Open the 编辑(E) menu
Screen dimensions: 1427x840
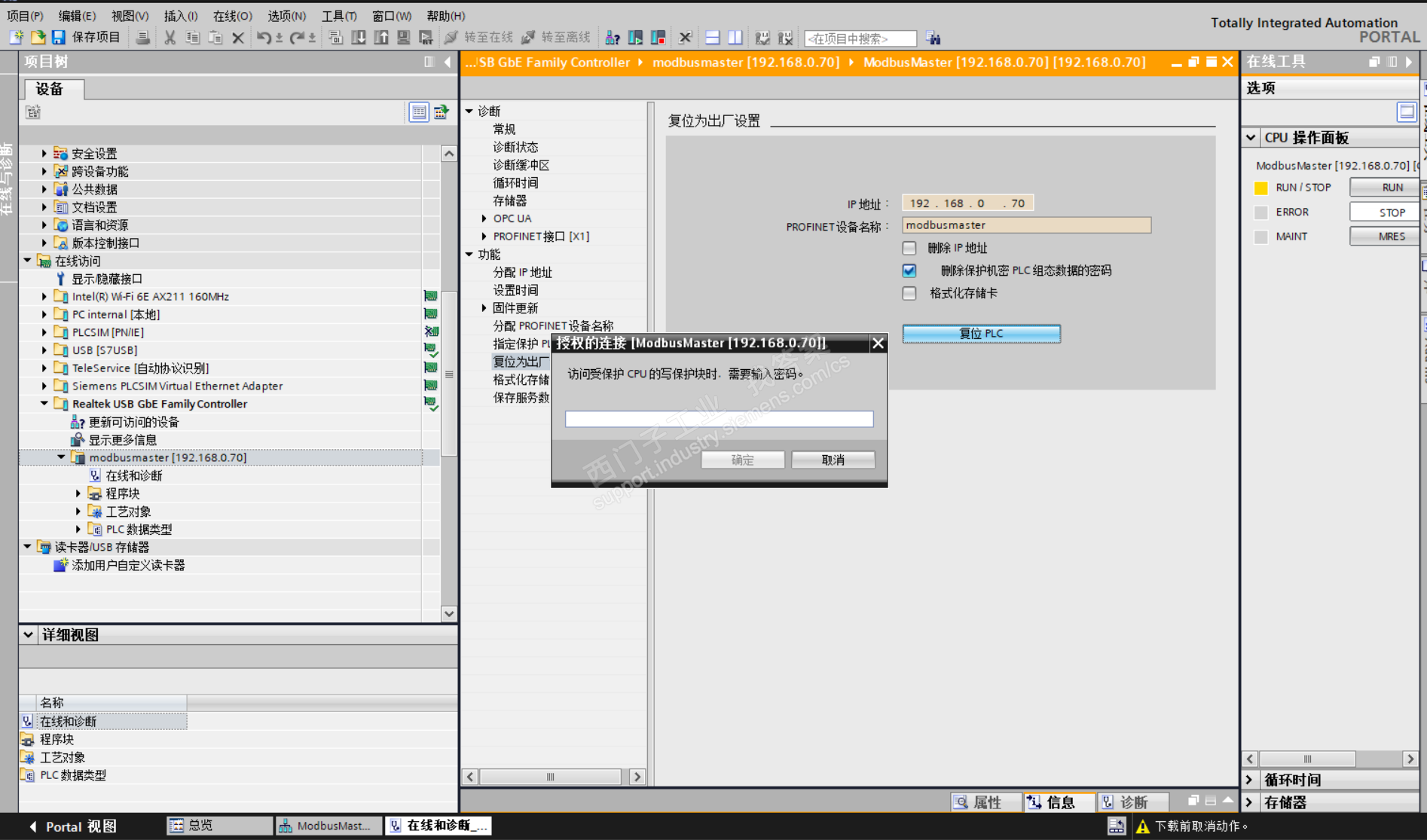[77, 16]
